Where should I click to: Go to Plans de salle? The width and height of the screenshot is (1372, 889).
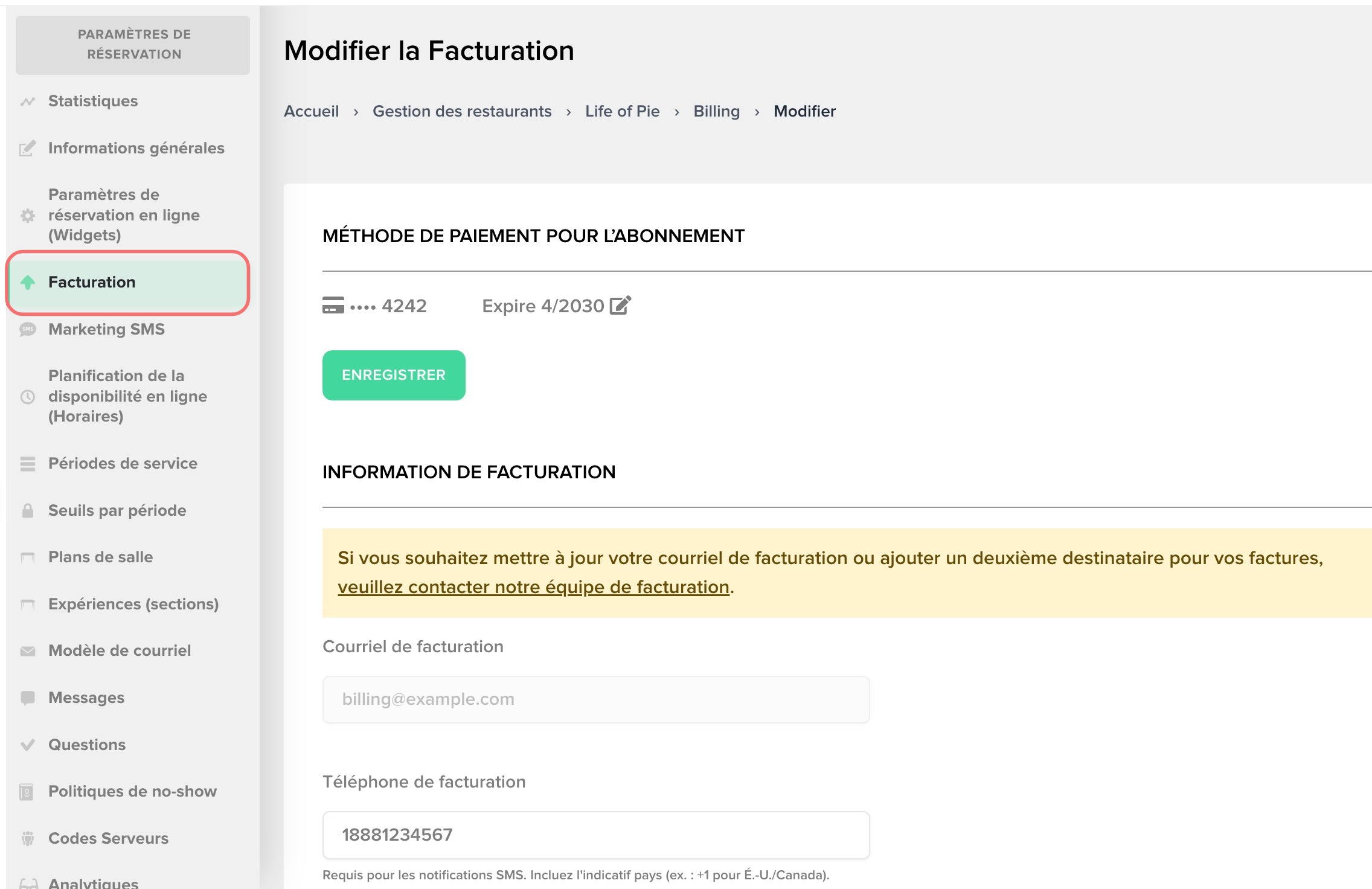(x=100, y=557)
